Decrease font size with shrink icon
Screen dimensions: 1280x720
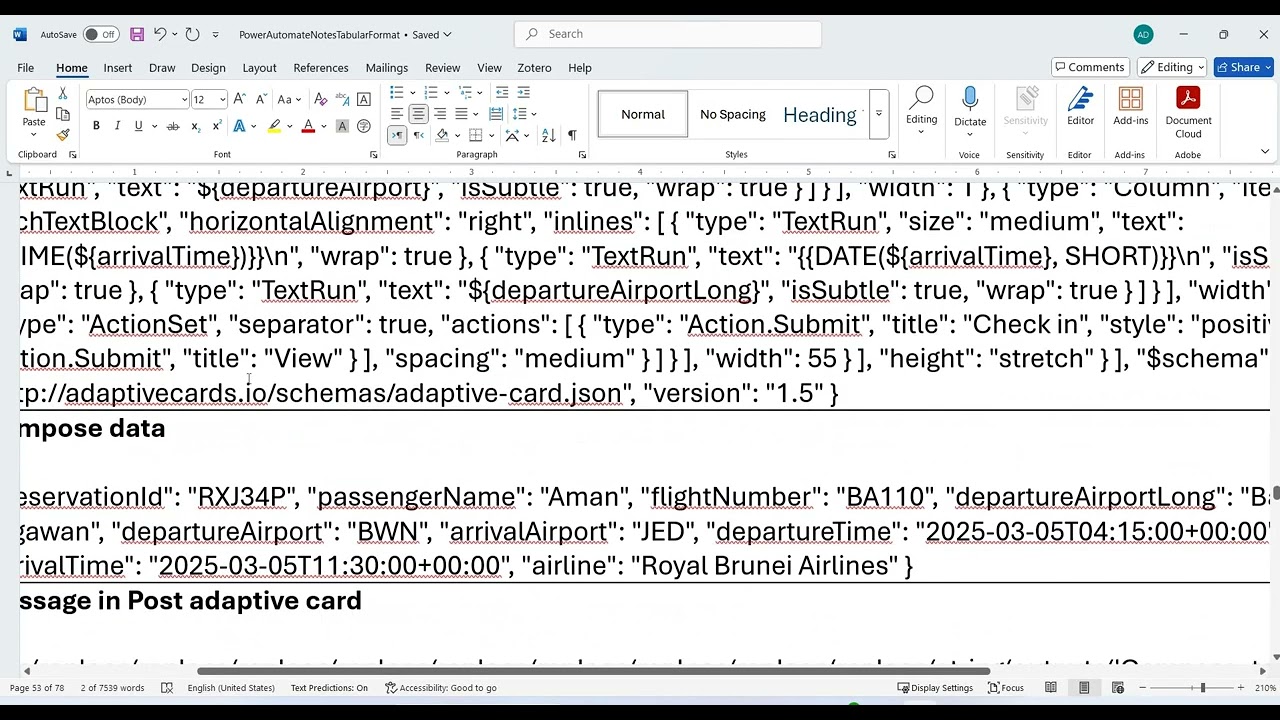[260, 99]
